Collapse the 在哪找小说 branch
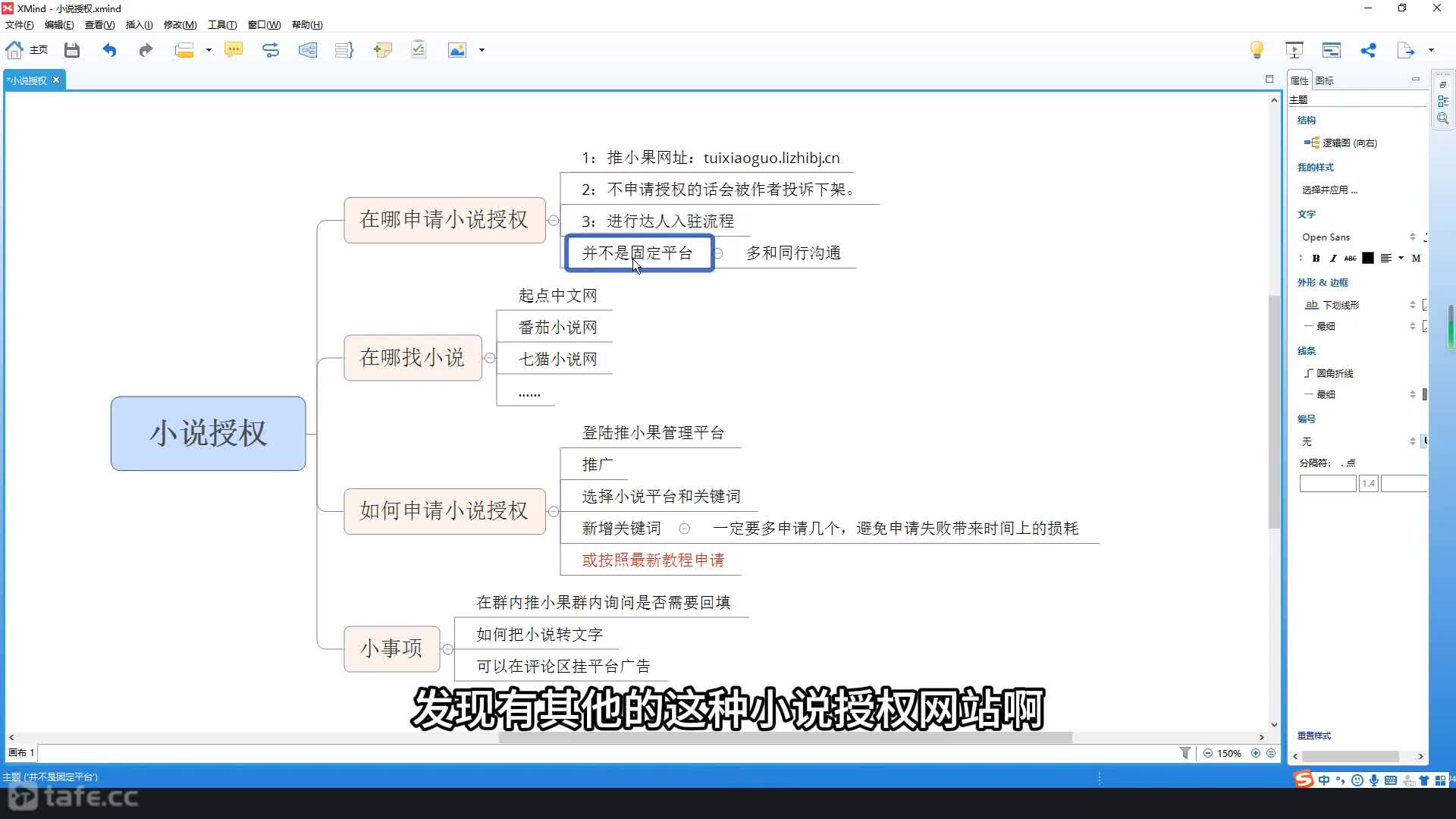The image size is (1456, 819). (x=490, y=358)
